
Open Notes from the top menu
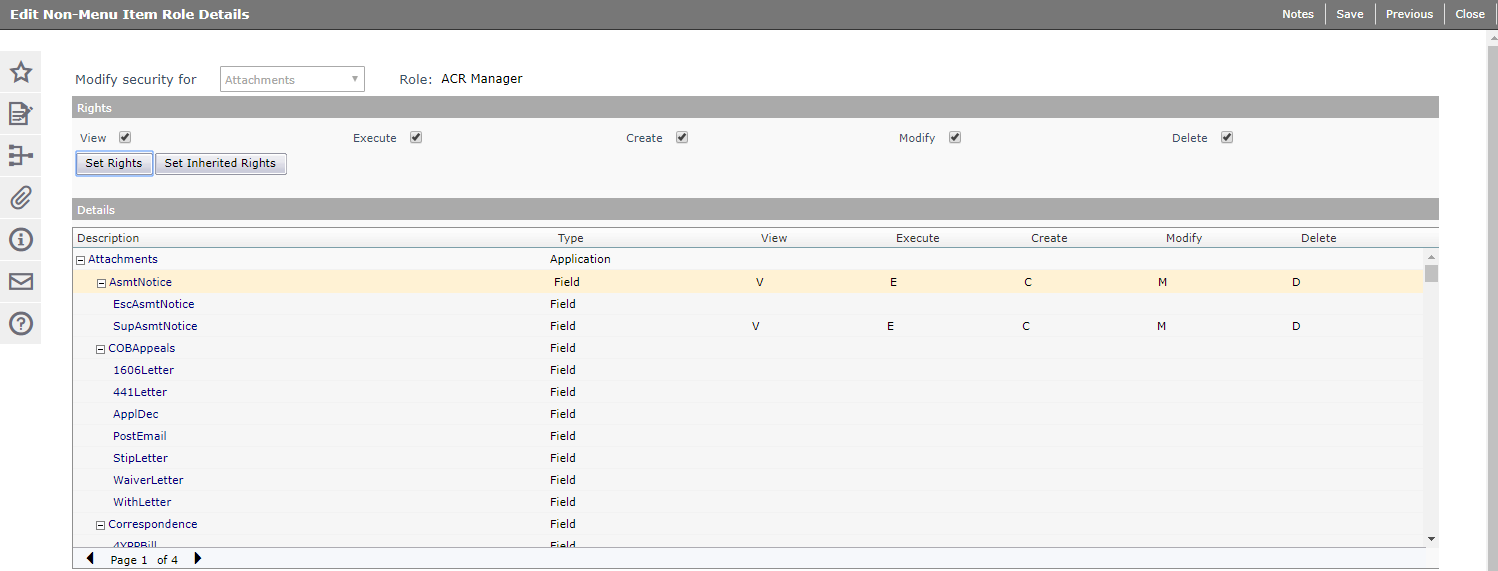(x=1297, y=14)
